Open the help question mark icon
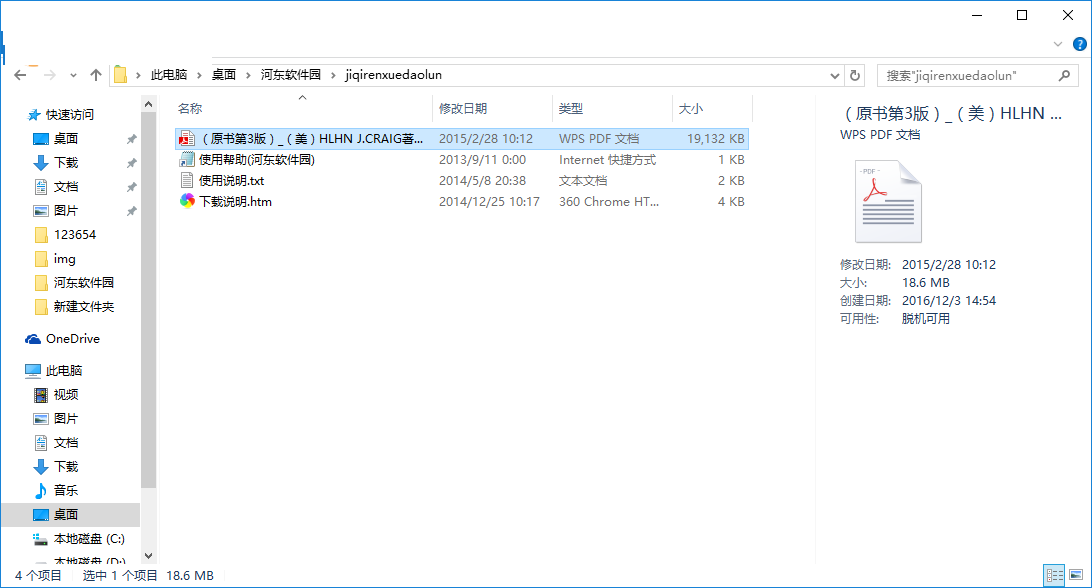Screen dimensions: 1092x588 (1079, 45)
